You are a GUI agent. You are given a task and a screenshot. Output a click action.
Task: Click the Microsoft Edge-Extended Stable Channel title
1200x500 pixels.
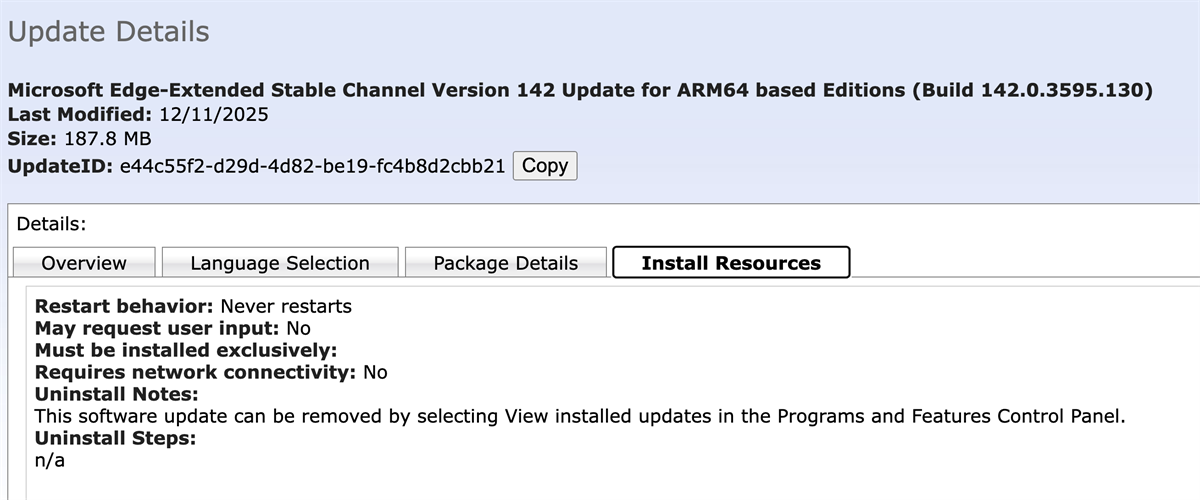580,90
